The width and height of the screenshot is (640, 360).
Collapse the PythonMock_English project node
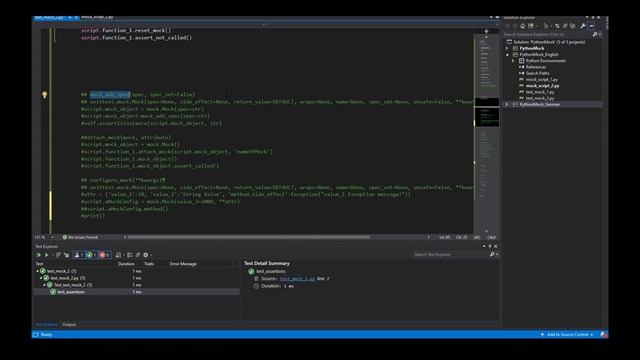pos(507,54)
